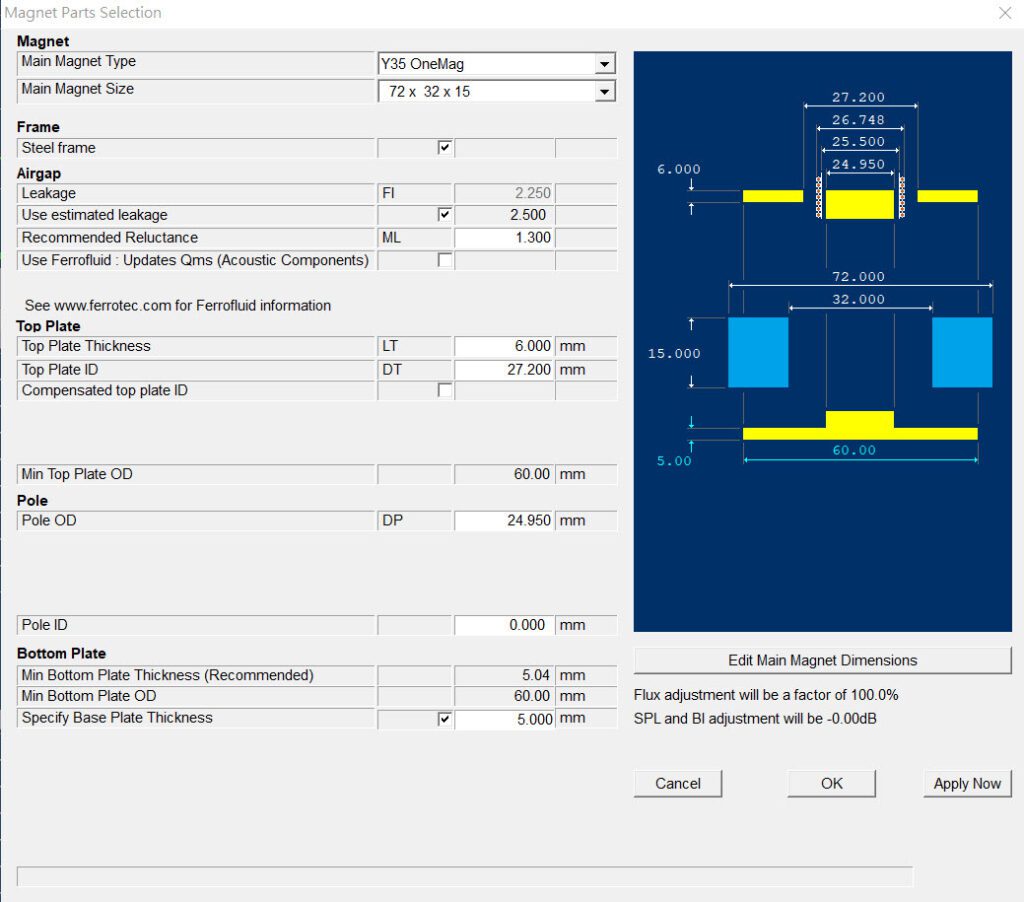This screenshot has height=902, width=1024.
Task: Enable the Use Ferrofluid checkbox
Action: (445, 260)
